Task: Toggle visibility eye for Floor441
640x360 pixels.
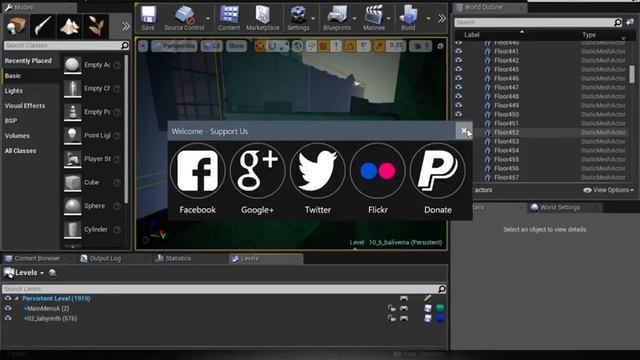Action: click(459, 51)
